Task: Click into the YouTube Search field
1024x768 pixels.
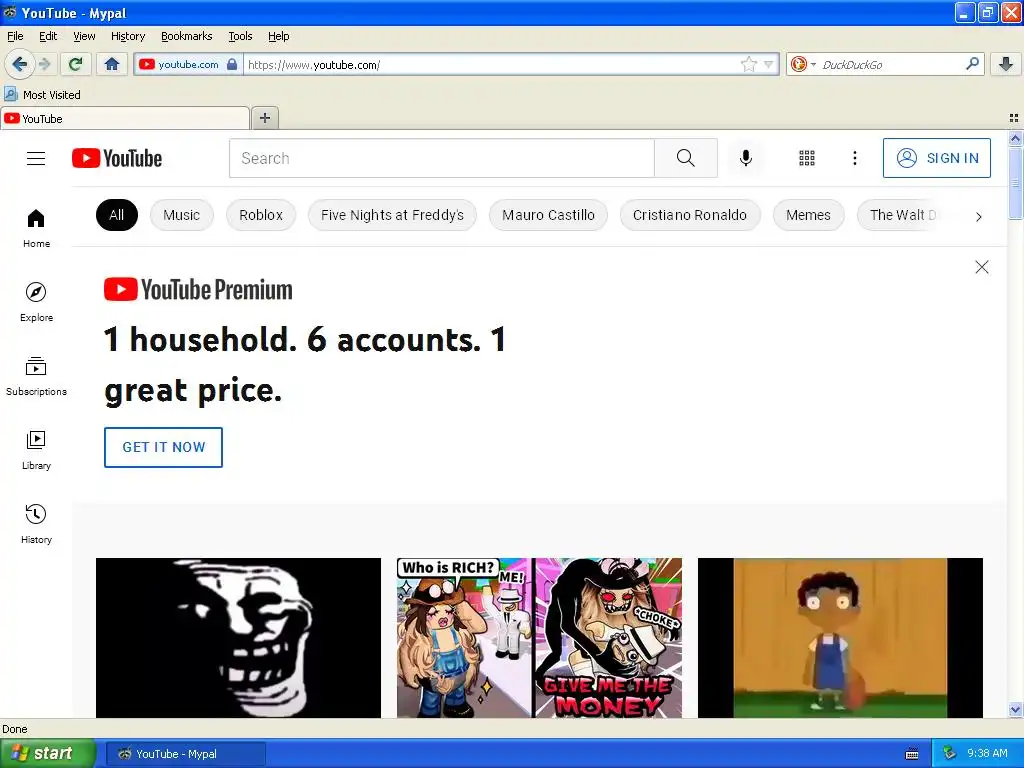Action: (441, 158)
